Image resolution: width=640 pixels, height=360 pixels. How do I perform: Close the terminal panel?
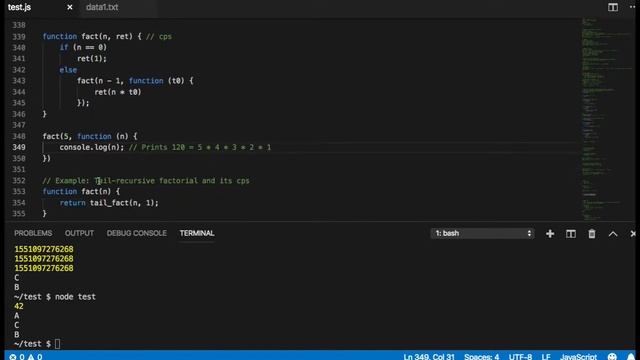(633, 233)
